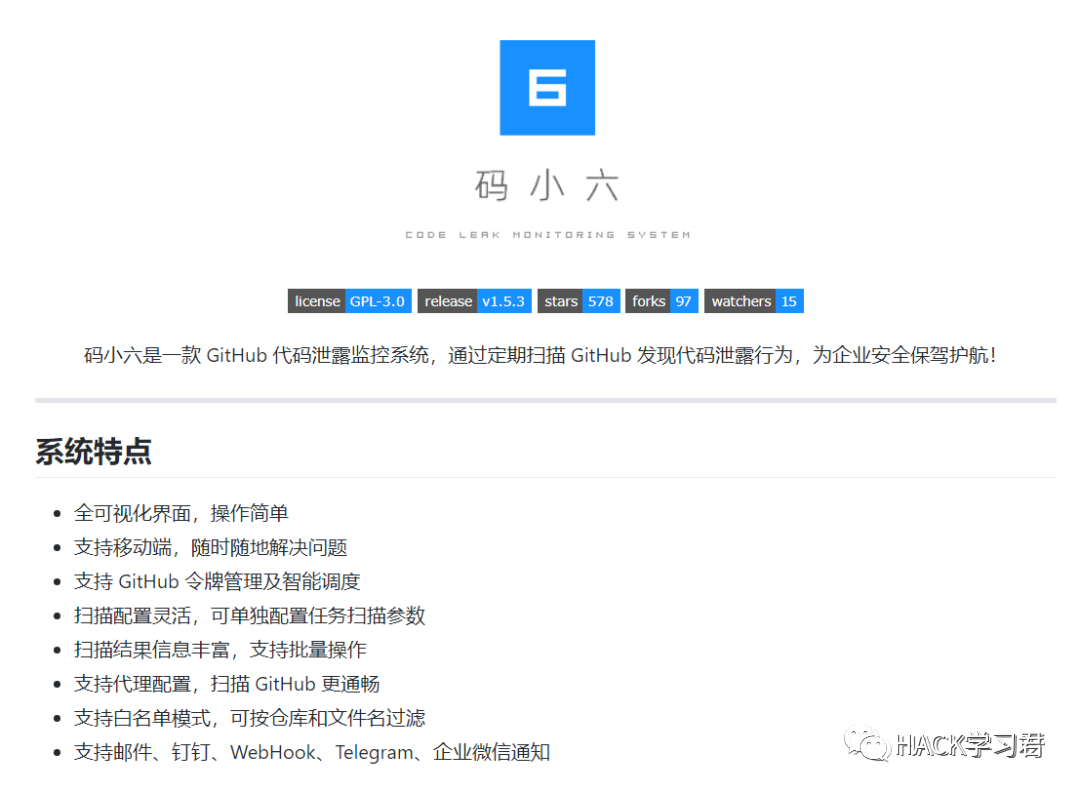Click list item 扫描结果信息丰富，支持批量操作
Image resolution: width=1080 pixels, height=793 pixels.
coord(220,650)
